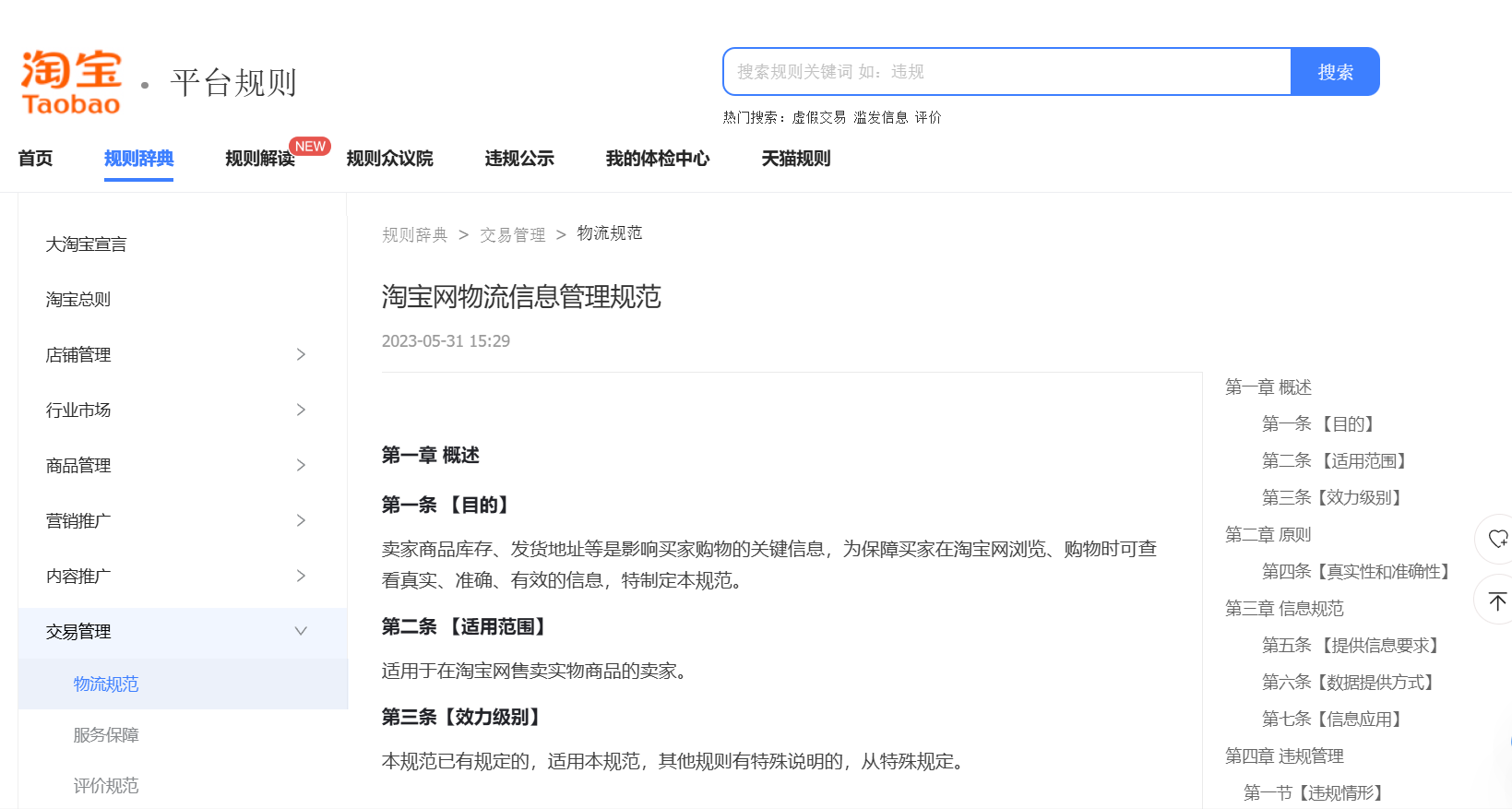Expand the 行业市场 chevron

[x=301, y=410]
